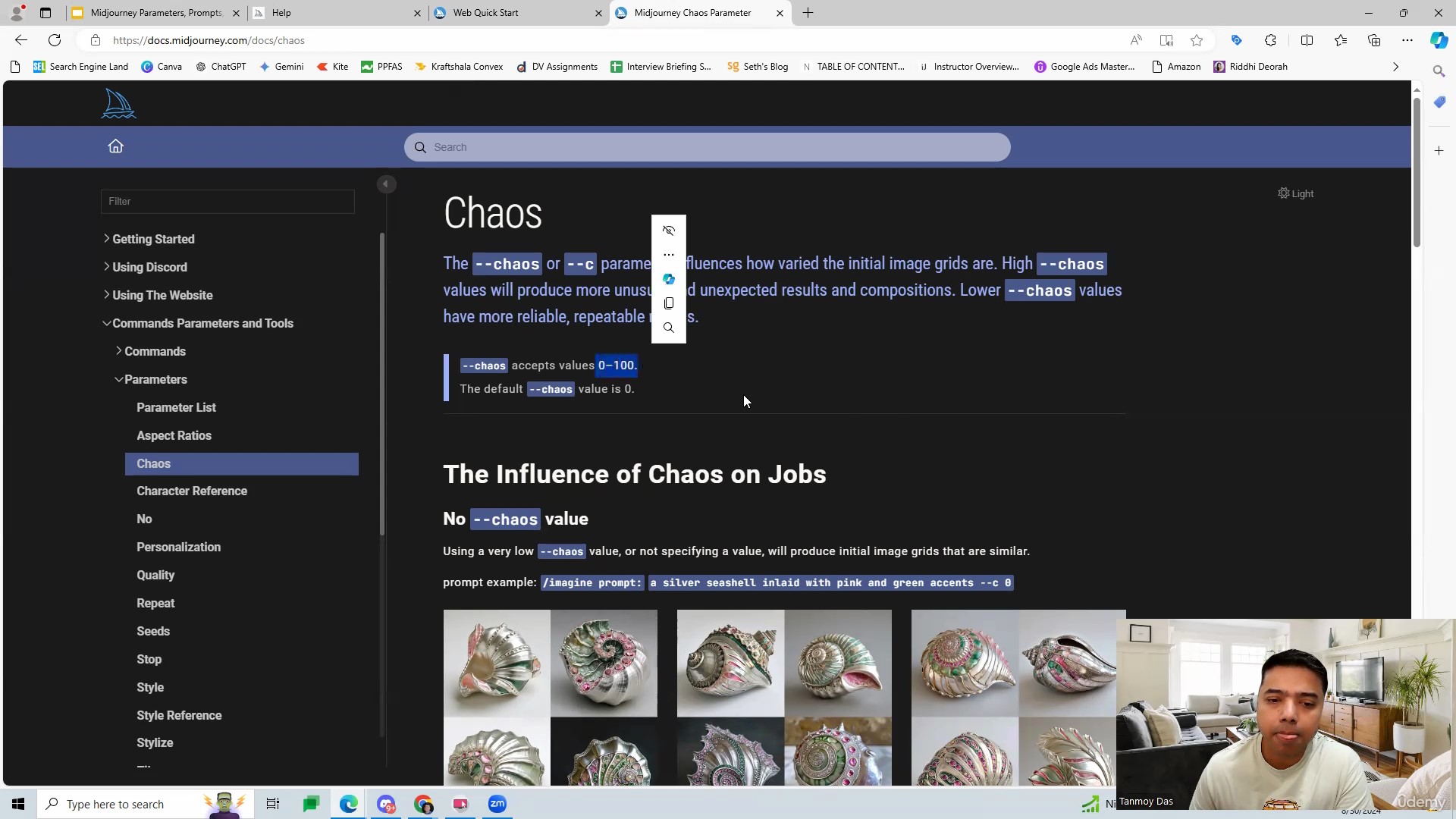Open Canva bookmark

(162, 67)
